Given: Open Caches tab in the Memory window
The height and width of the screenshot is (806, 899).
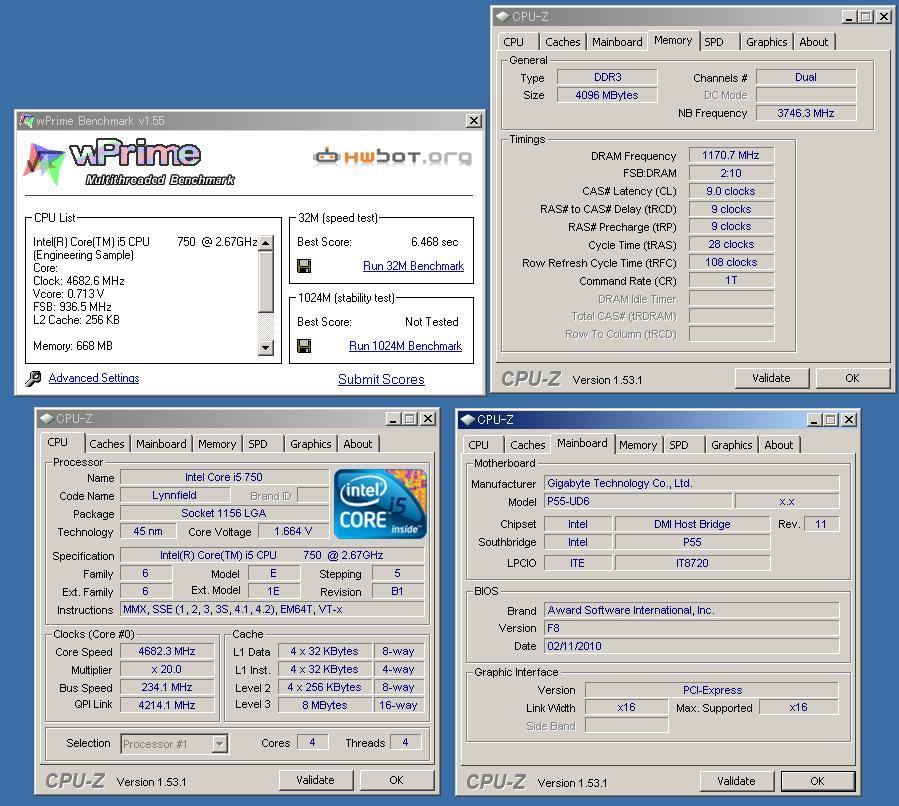Looking at the screenshot, I should (x=562, y=42).
